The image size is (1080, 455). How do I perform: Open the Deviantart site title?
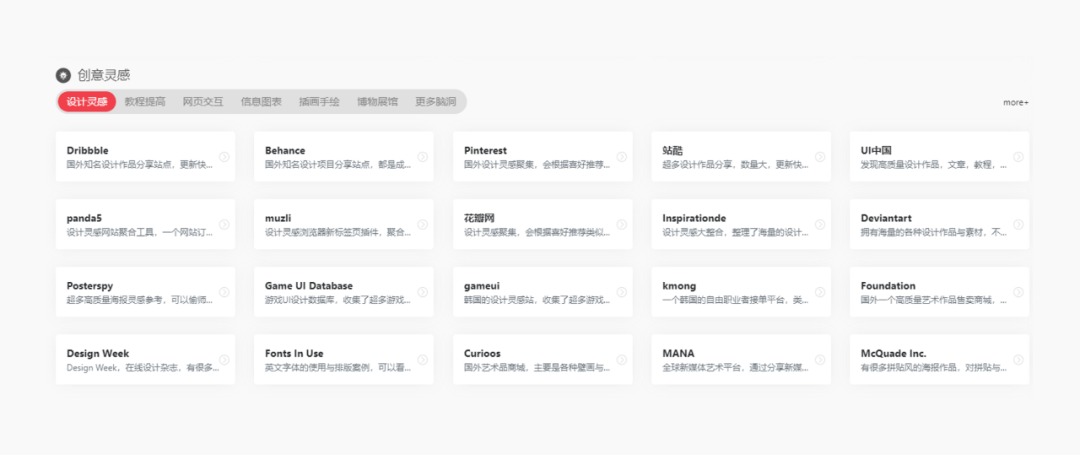(885, 218)
